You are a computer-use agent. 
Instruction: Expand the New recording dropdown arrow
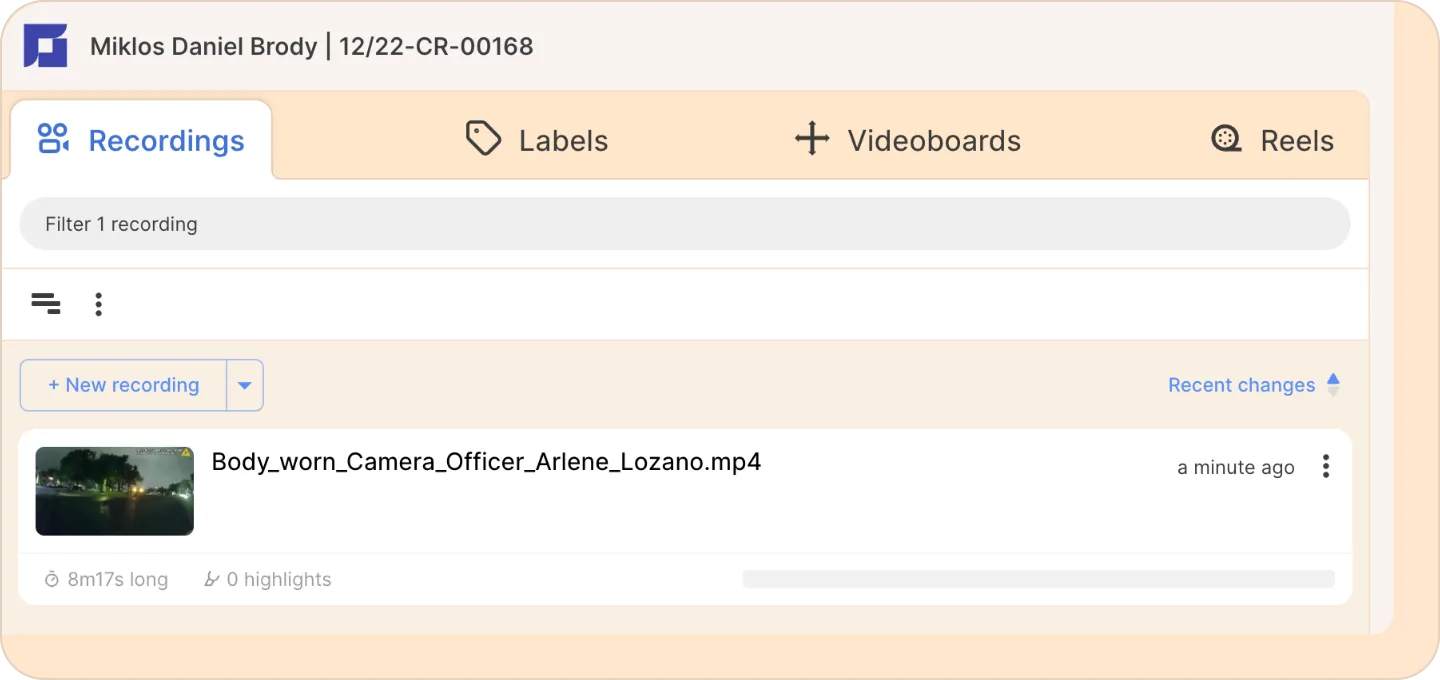(x=245, y=385)
